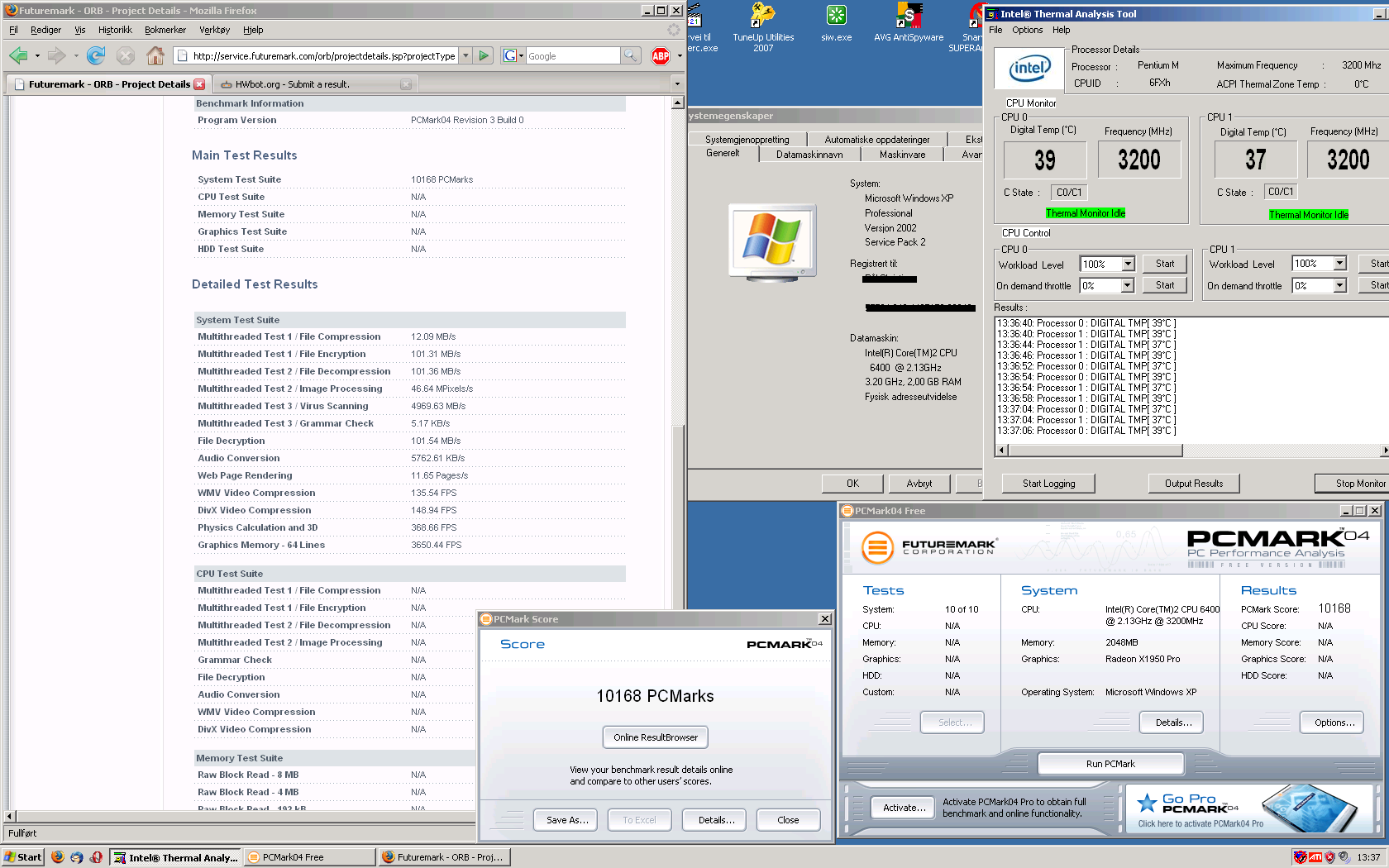This screenshot has width=1389, height=868.
Task: Select the Automatiske oppdateringer tab
Action: click(x=876, y=140)
